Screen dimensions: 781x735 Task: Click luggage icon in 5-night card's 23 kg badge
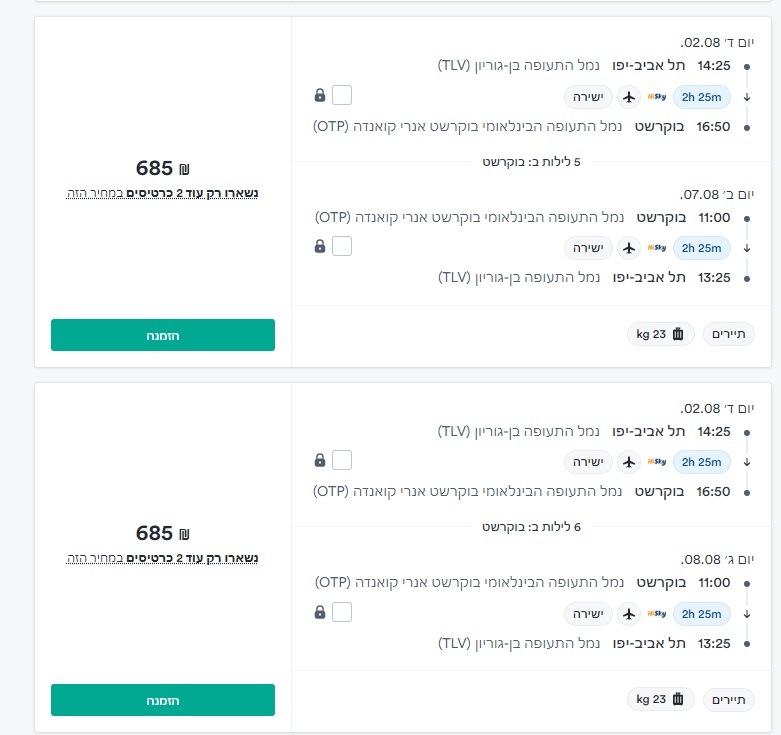point(678,334)
